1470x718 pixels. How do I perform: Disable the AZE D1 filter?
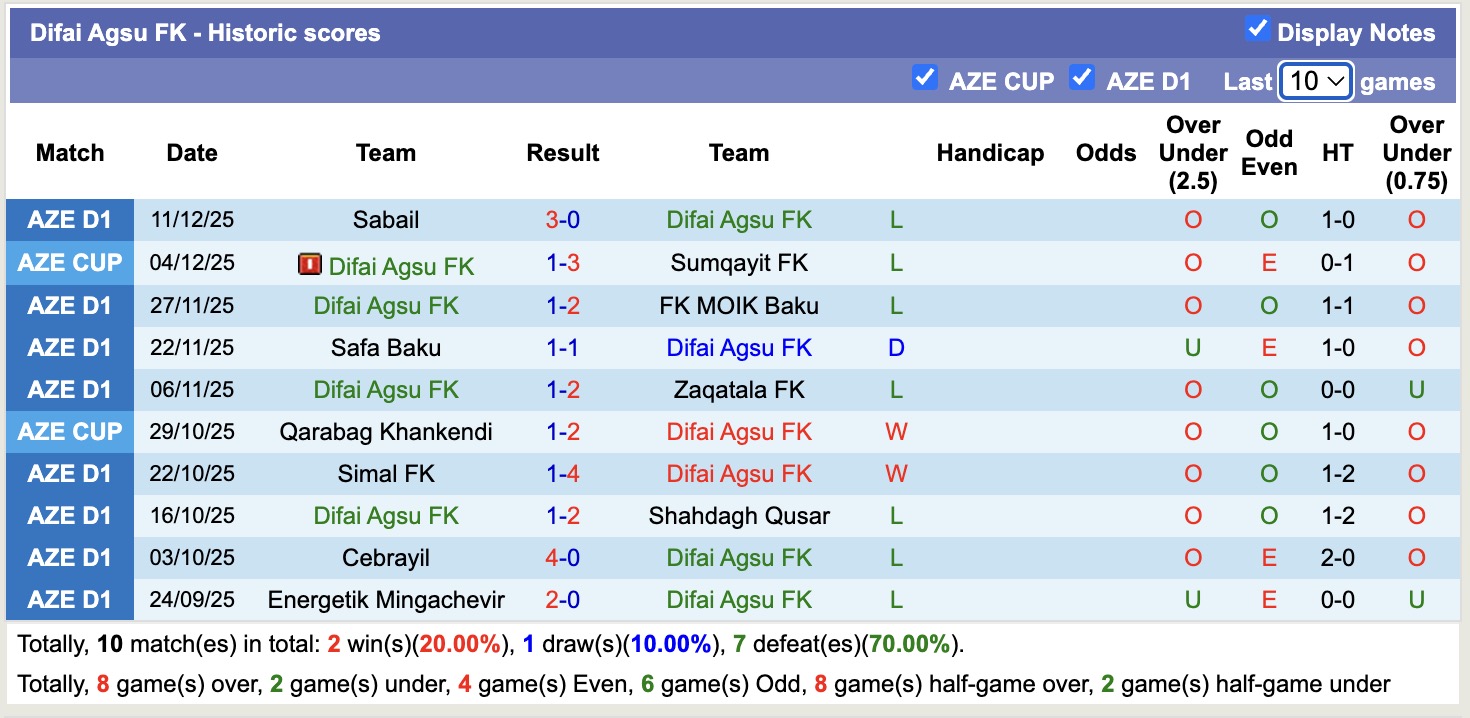coord(1083,79)
